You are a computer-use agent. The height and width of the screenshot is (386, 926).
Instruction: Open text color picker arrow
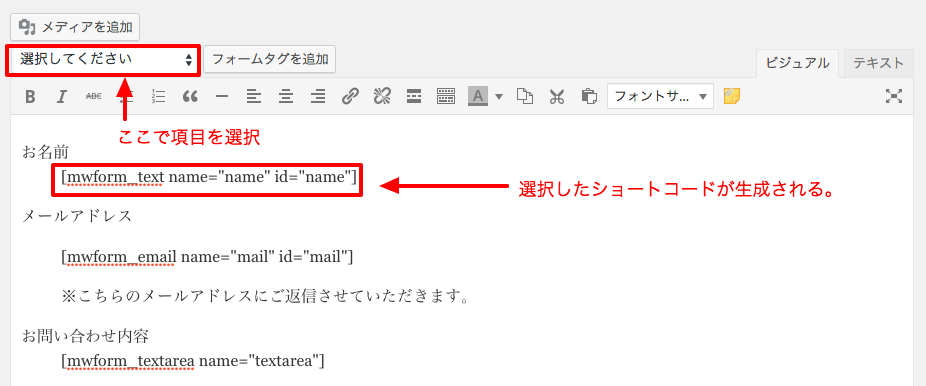pyautogui.click(x=499, y=97)
